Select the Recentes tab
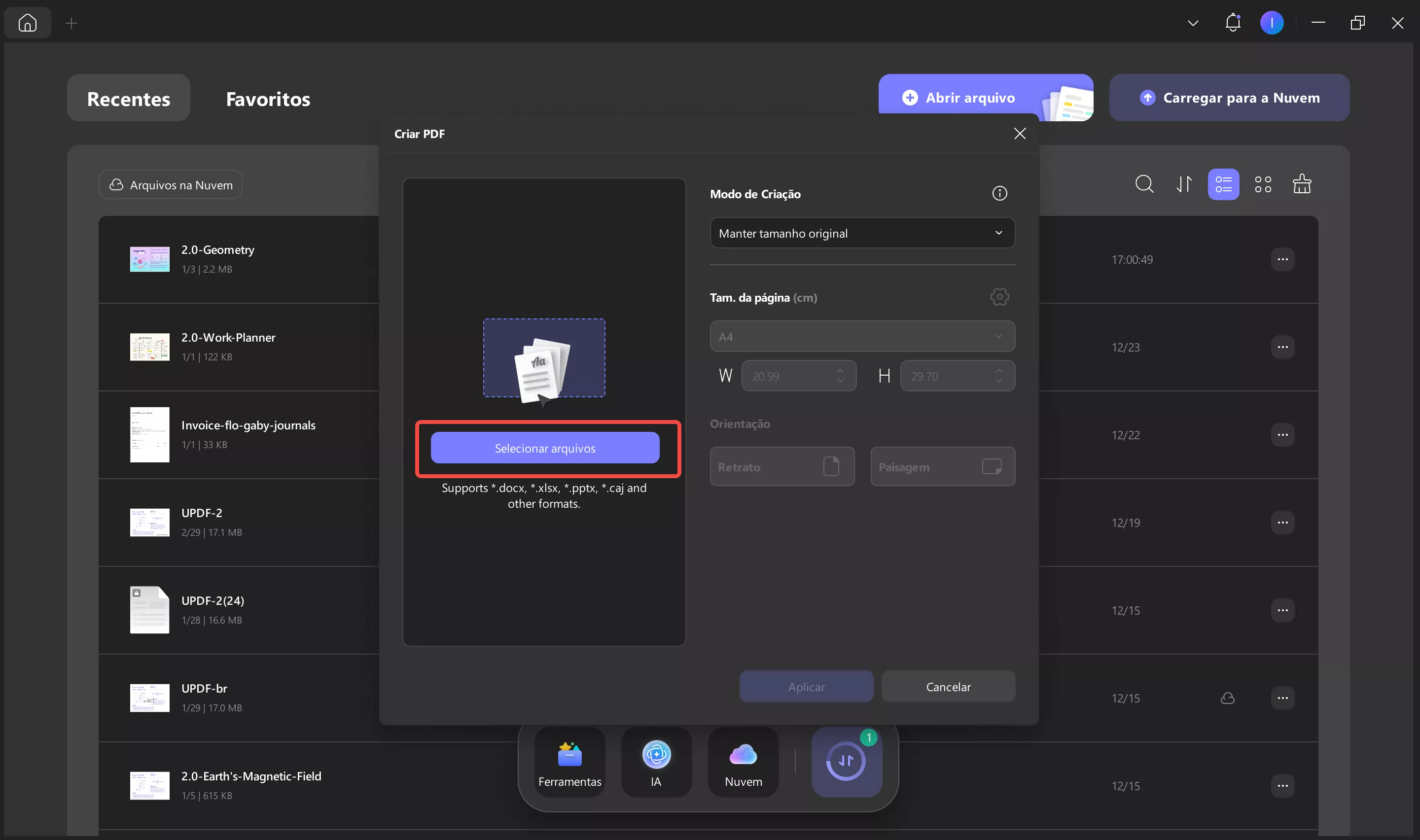 129,99
